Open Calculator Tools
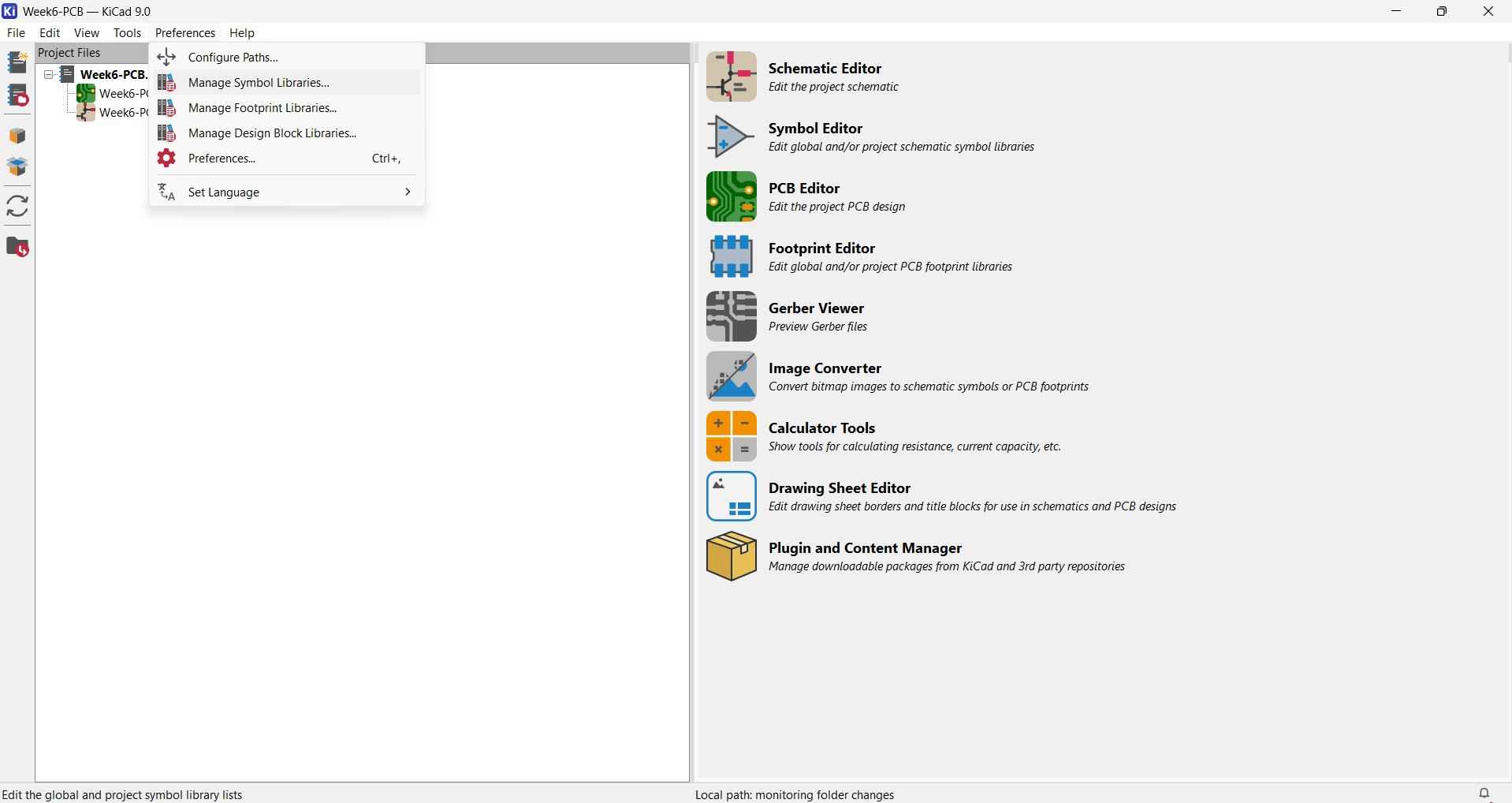 [820, 435]
